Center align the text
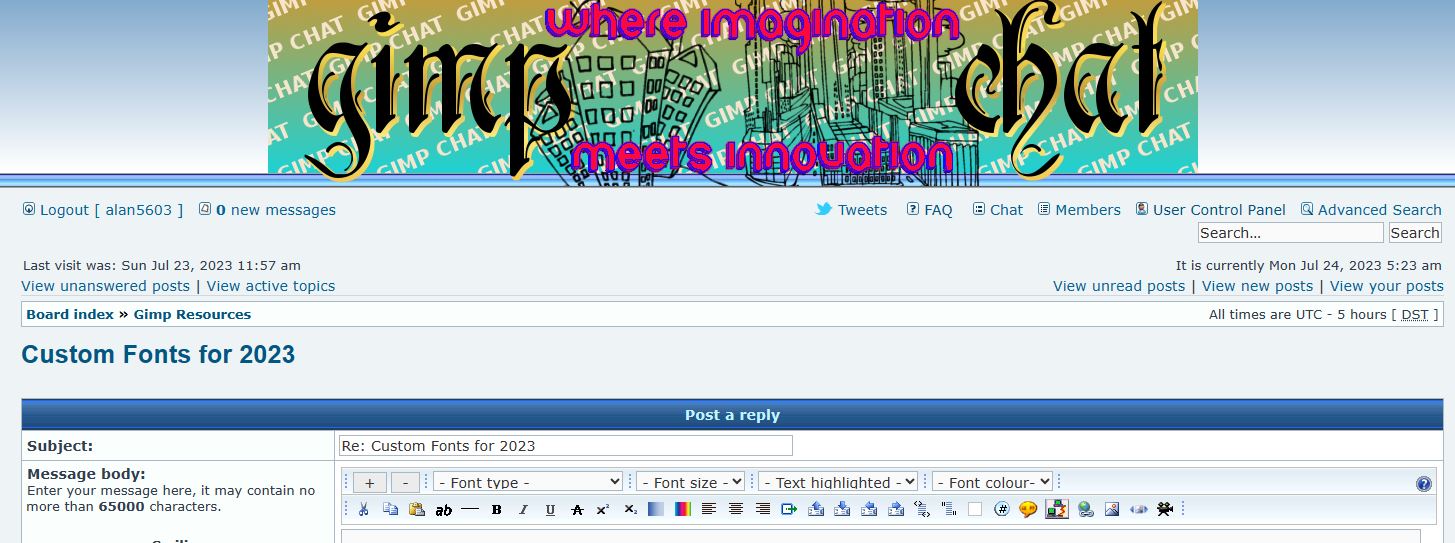The image size is (1455, 543). 736,509
